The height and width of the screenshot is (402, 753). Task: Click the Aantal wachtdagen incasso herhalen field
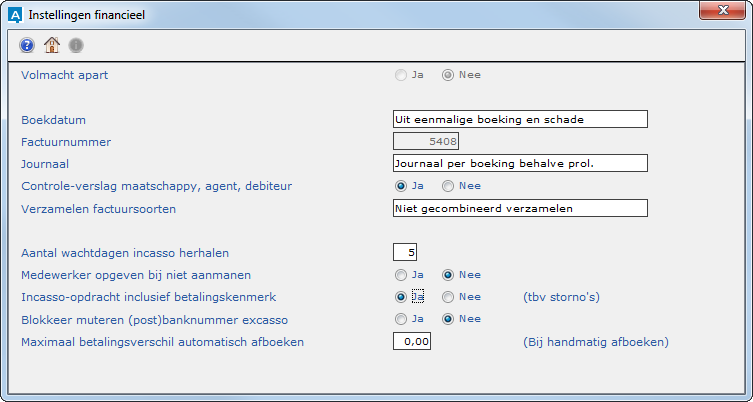[x=405, y=252]
